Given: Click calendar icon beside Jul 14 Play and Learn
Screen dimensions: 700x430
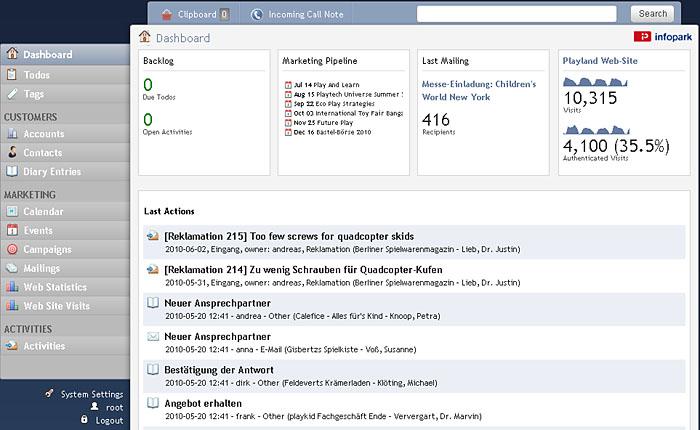Looking at the screenshot, I should [288, 85].
